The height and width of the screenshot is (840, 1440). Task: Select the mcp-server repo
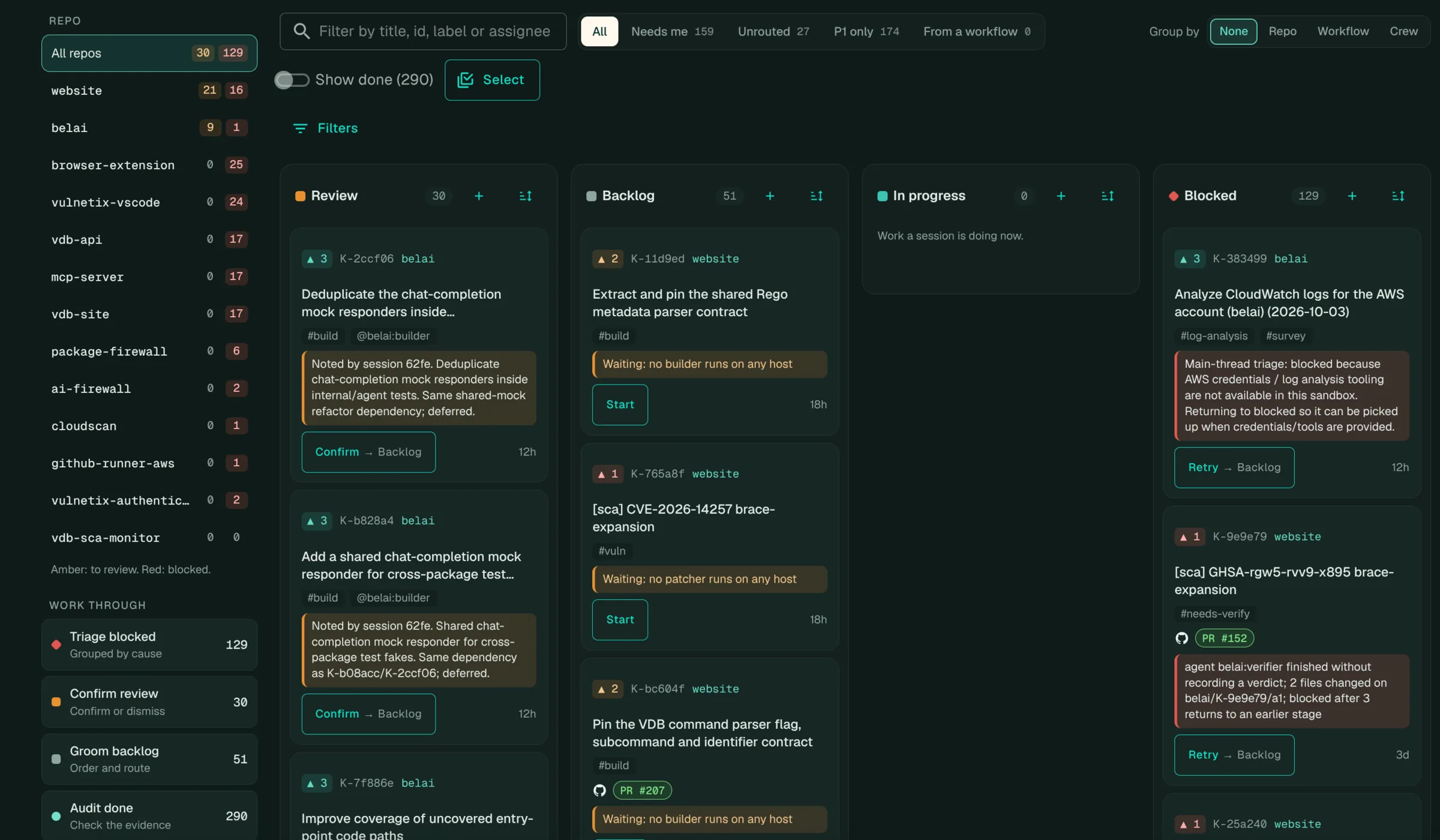click(x=149, y=277)
